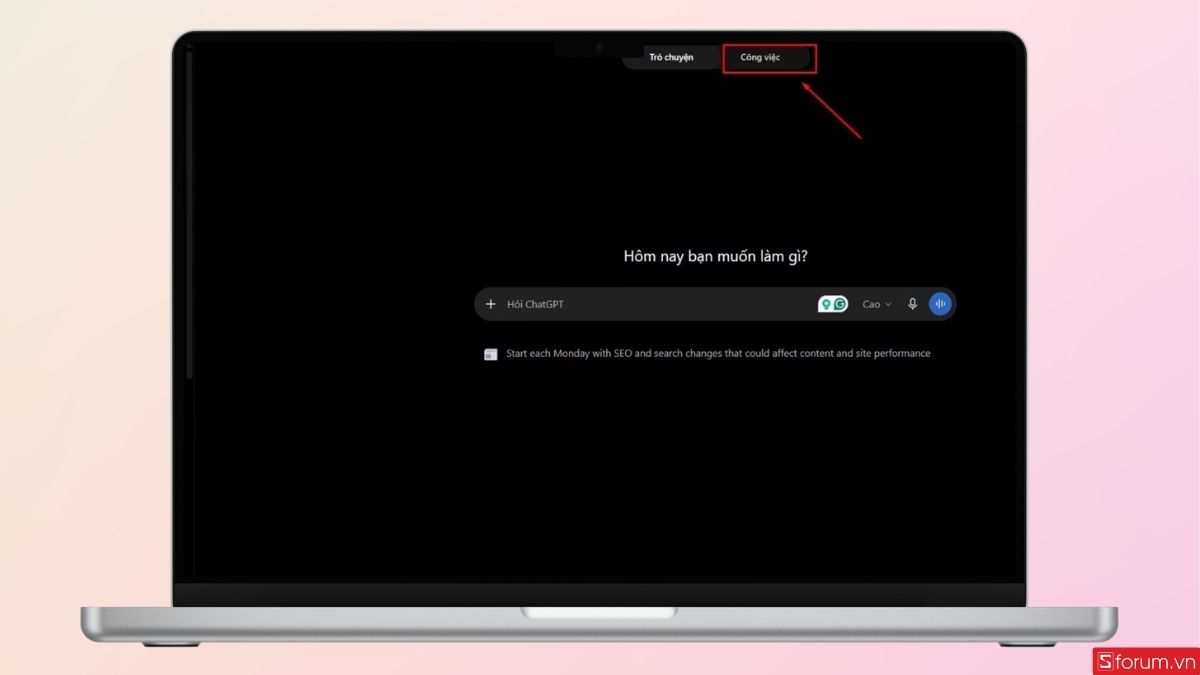Click the calendar icon beside SEO suggestion

tap(491, 354)
